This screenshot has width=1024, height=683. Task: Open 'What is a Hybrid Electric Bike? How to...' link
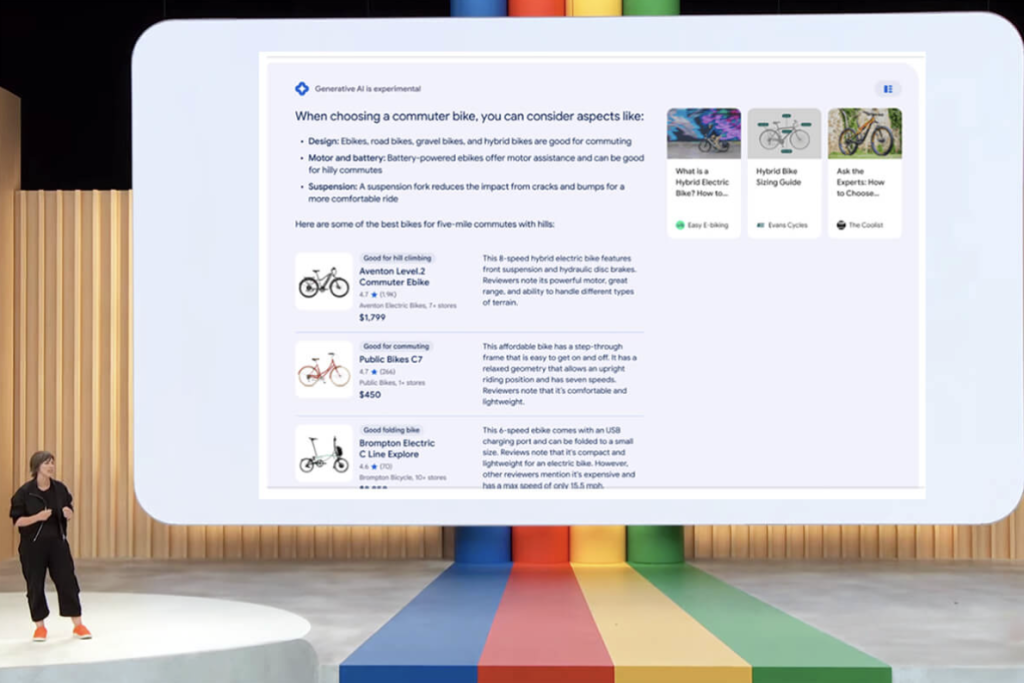tap(702, 182)
